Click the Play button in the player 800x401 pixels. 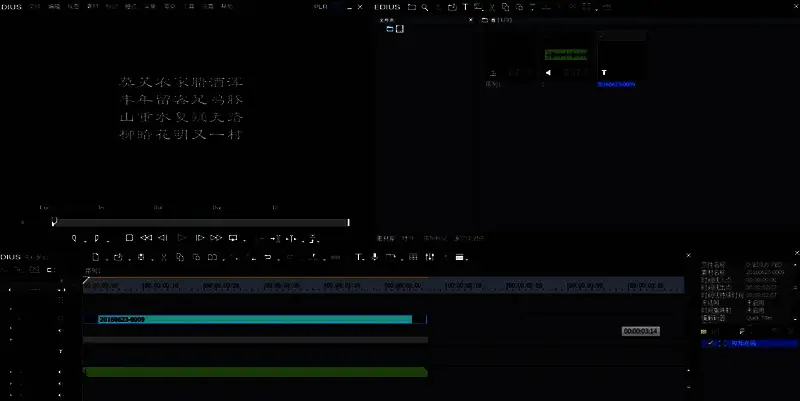tap(181, 238)
